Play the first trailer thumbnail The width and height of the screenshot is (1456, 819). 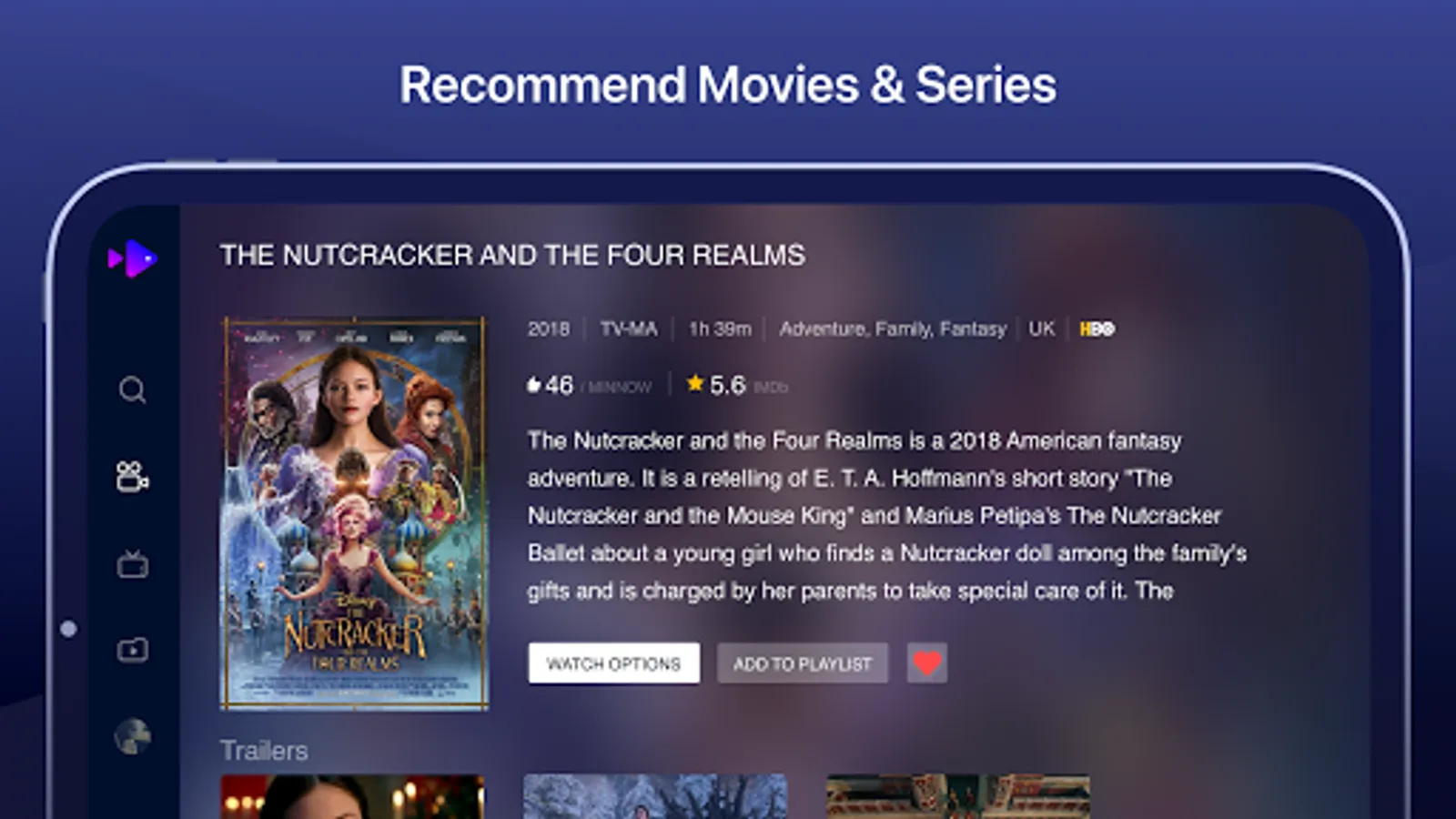(352, 797)
